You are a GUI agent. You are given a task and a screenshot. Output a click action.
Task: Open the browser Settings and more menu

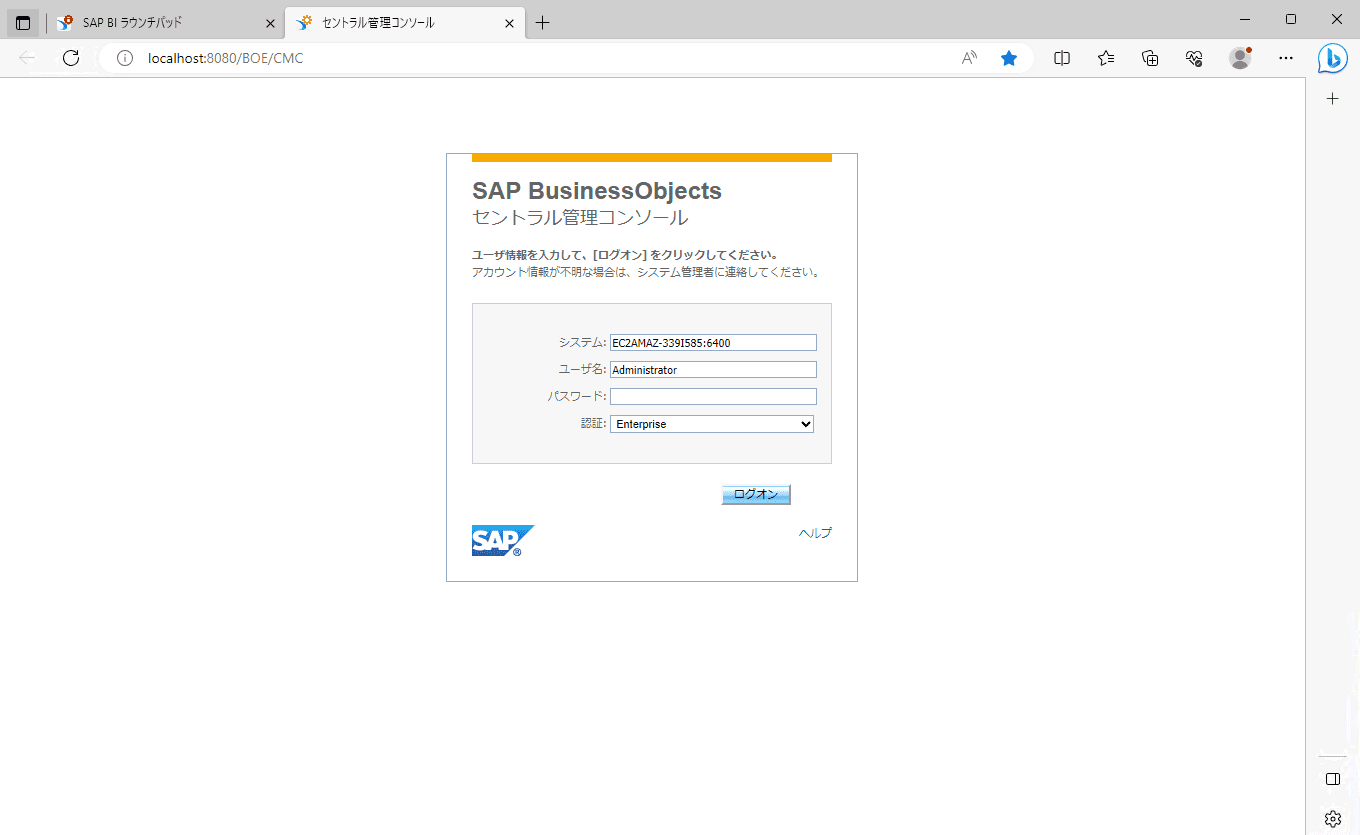tap(1286, 58)
